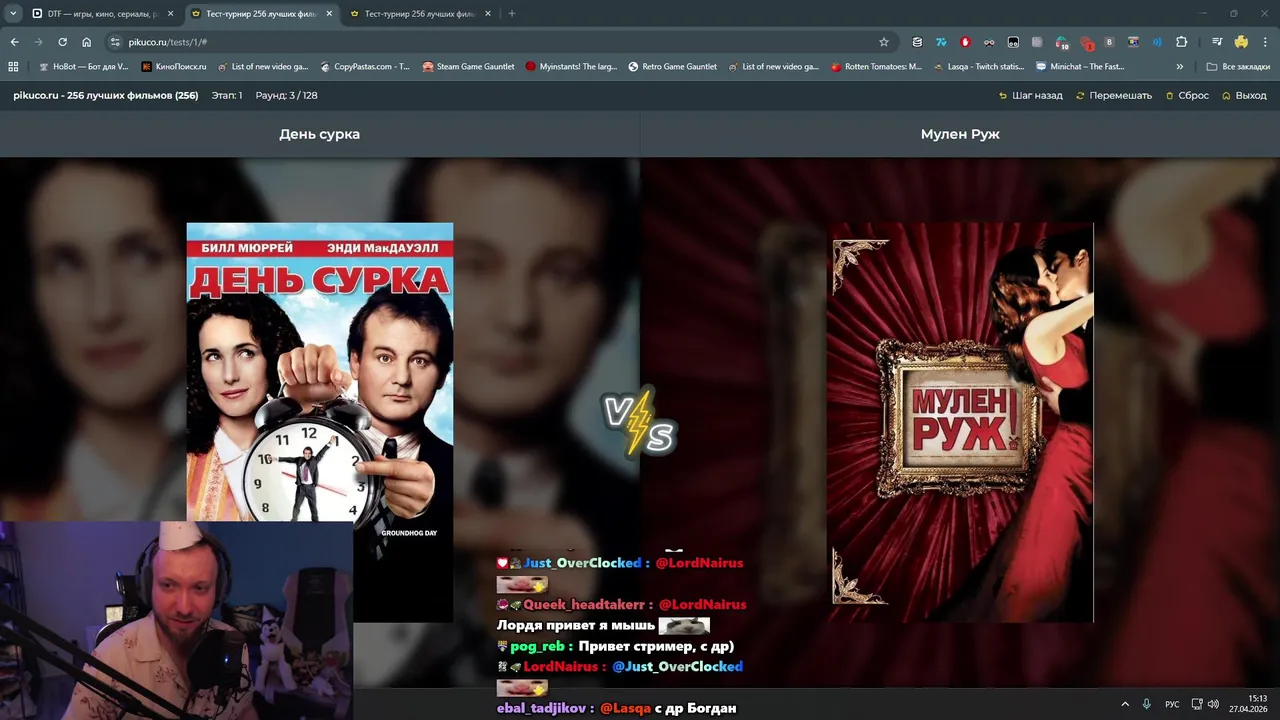This screenshot has width=1280, height=720.
Task: Click the Этап: 1 label
Action: click(x=226, y=95)
